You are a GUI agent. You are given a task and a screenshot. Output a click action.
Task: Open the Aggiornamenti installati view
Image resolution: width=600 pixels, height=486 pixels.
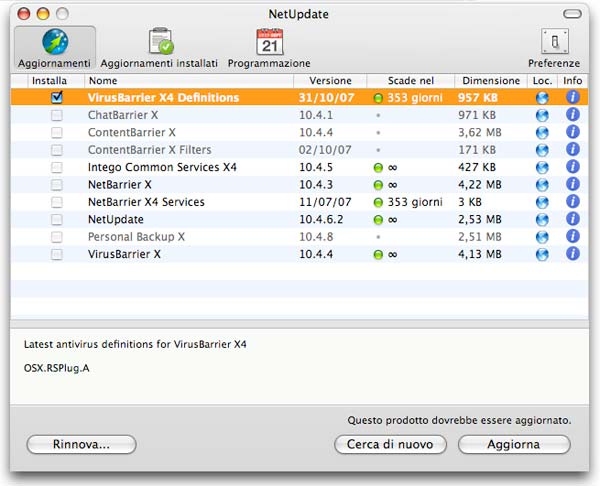(159, 47)
